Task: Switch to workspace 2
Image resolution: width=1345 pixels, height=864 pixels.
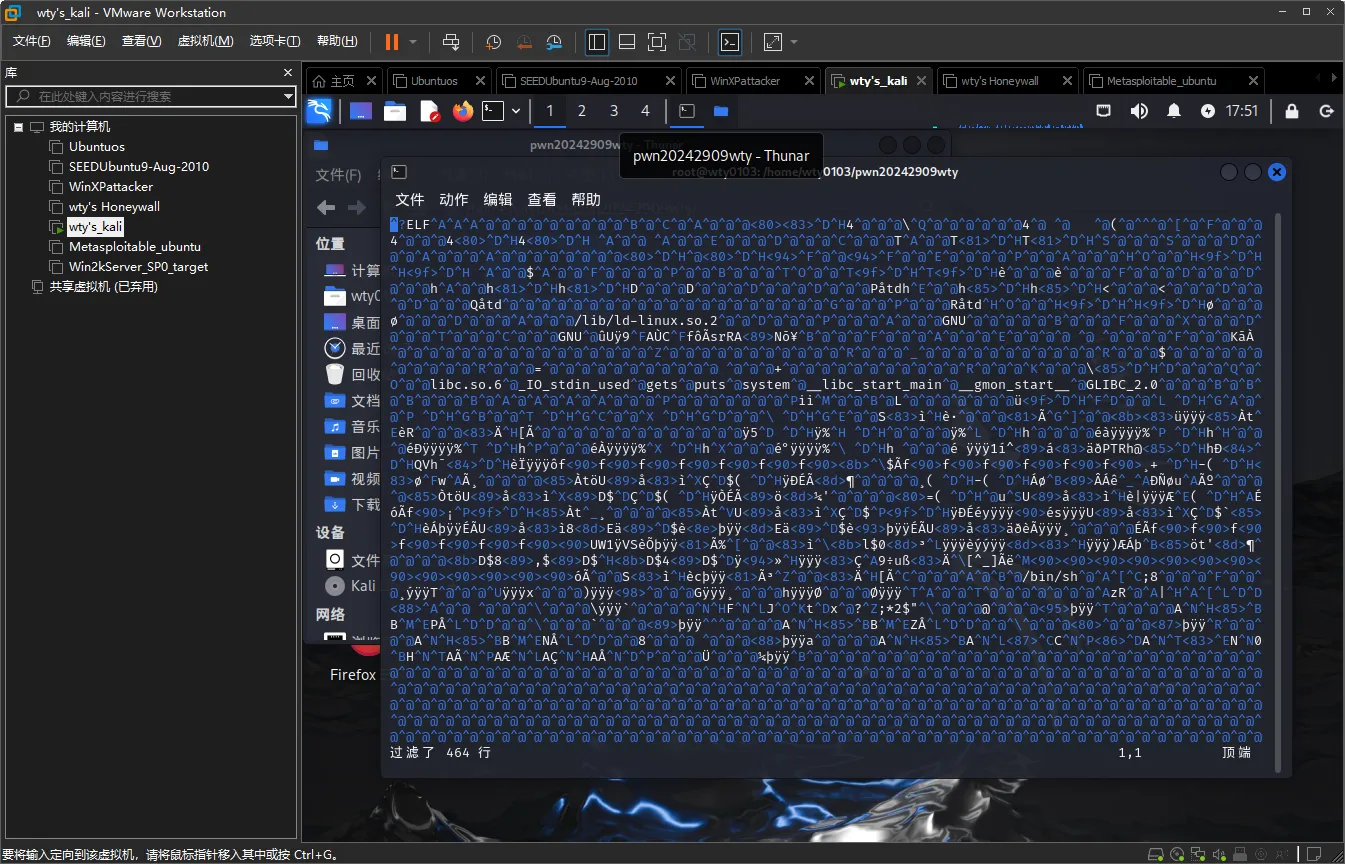Action: [x=582, y=111]
